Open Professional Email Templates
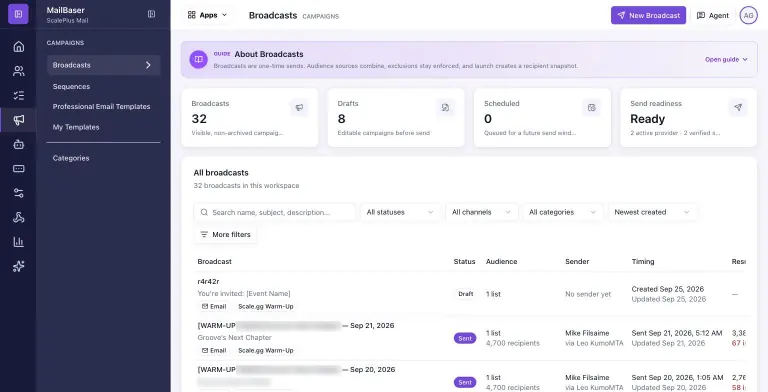This screenshot has width=768, height=392. 101,106
